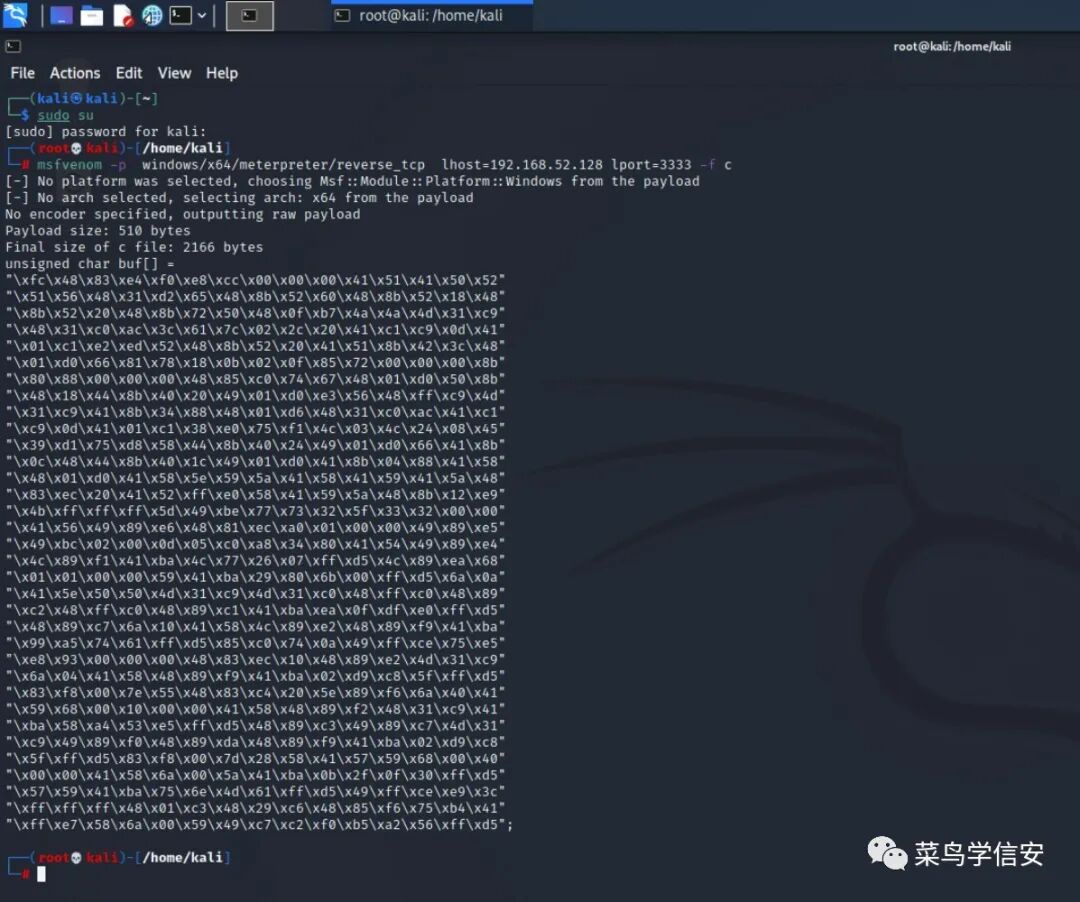Viewport: 1080px width, 902px height.
Task: Switch to the root@kali: /home/kali taskbar window
Action: tap(431, 15)
